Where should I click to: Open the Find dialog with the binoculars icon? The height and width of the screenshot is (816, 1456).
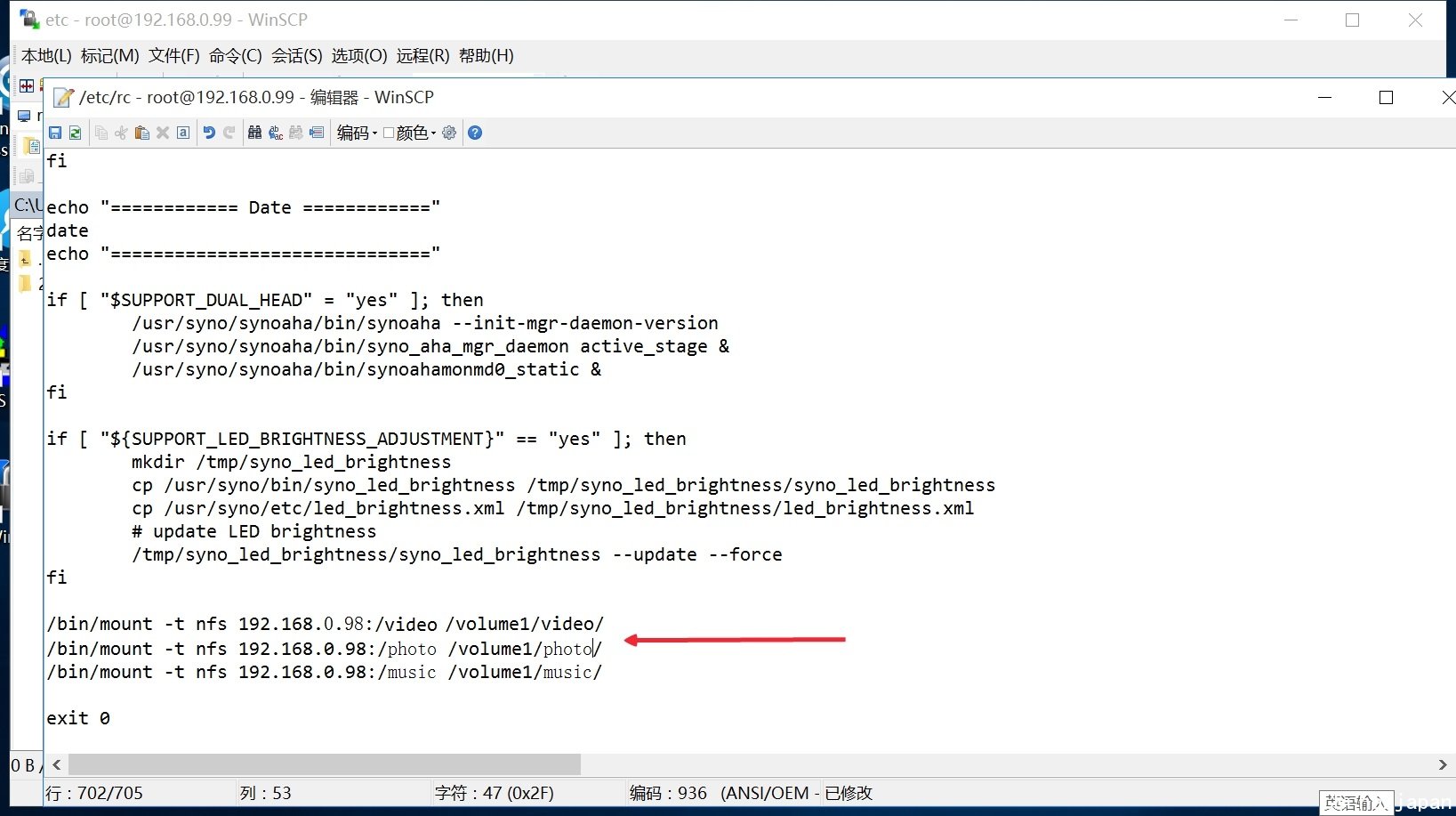(x=255, y=133)
